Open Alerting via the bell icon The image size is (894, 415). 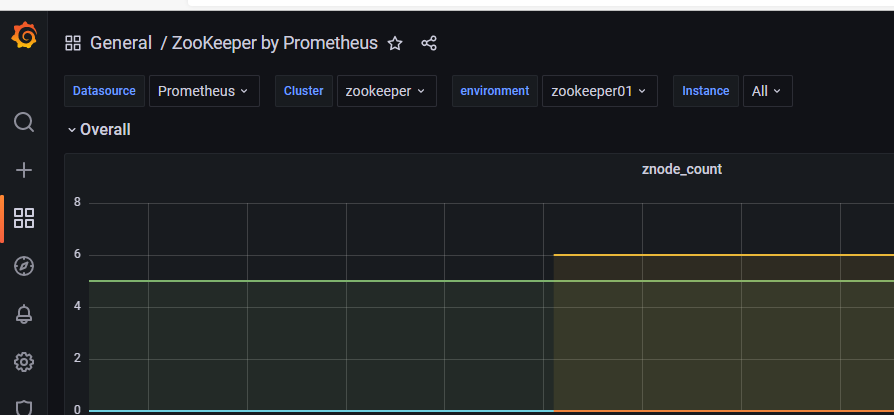tap(24, 314)
